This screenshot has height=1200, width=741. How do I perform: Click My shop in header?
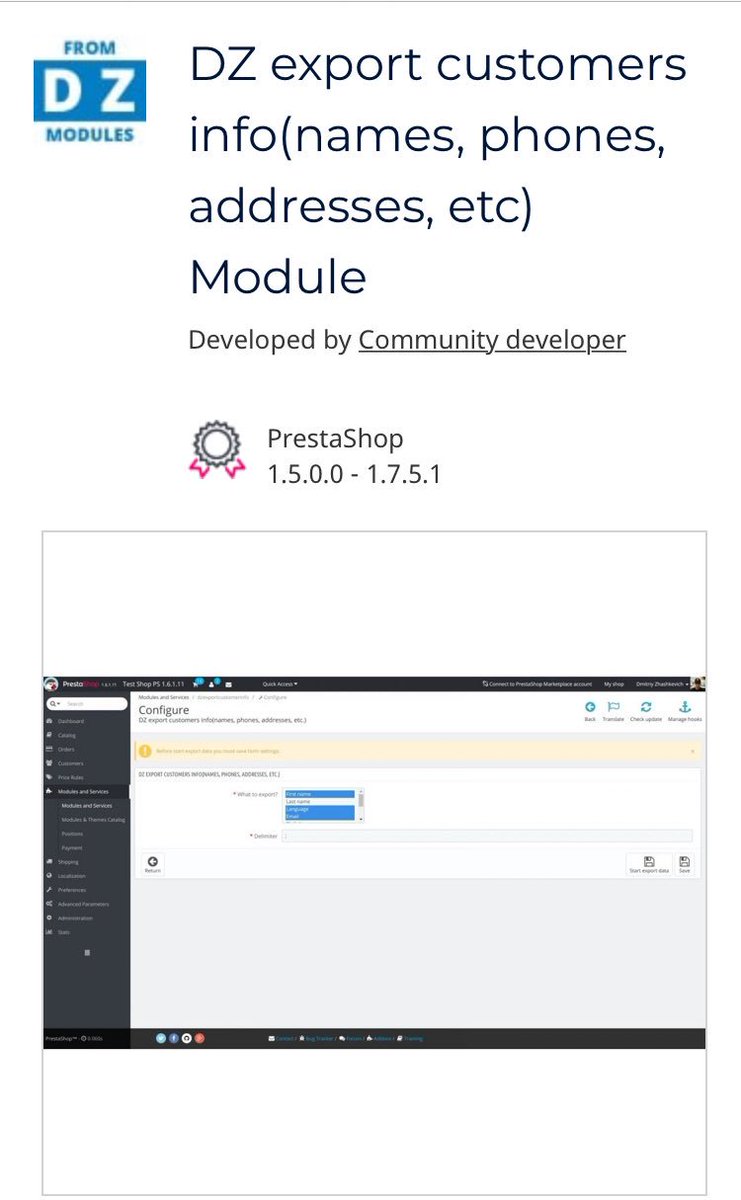(613, 684)
